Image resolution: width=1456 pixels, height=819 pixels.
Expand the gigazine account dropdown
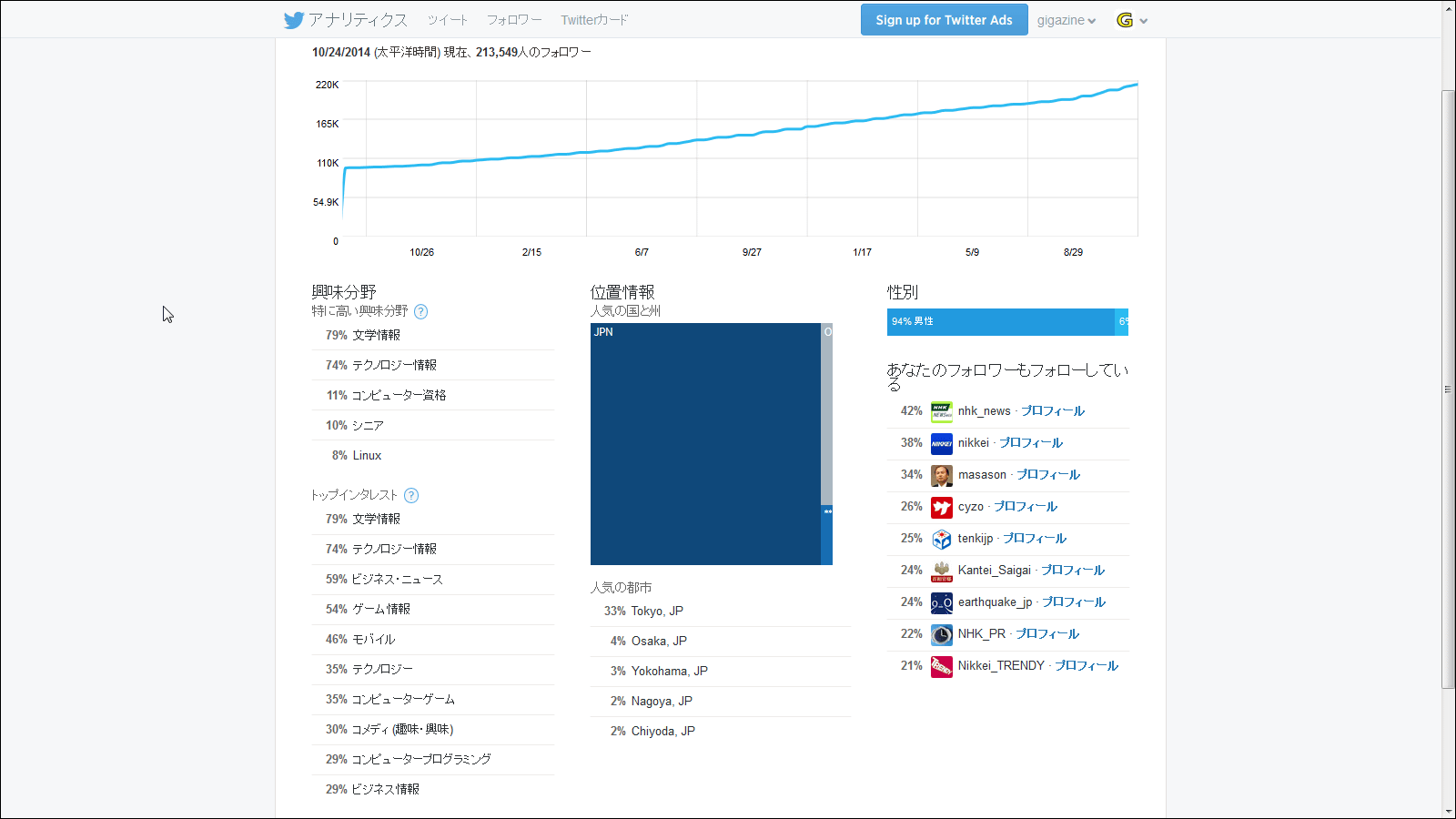pos(1067,20)
